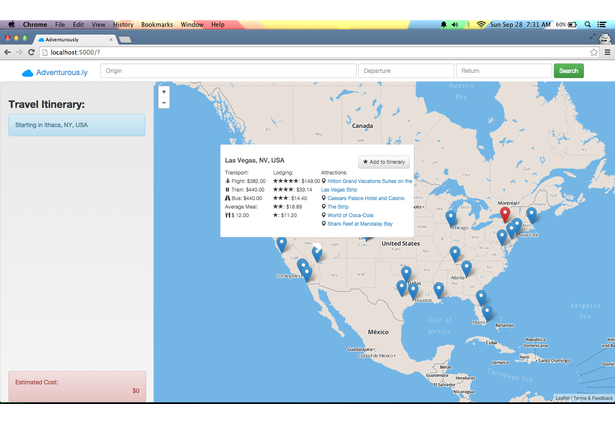Viewport: 615px width, 424px height.
Task: Click the volume icon in menu bar
Action: [x=455, y=24]
